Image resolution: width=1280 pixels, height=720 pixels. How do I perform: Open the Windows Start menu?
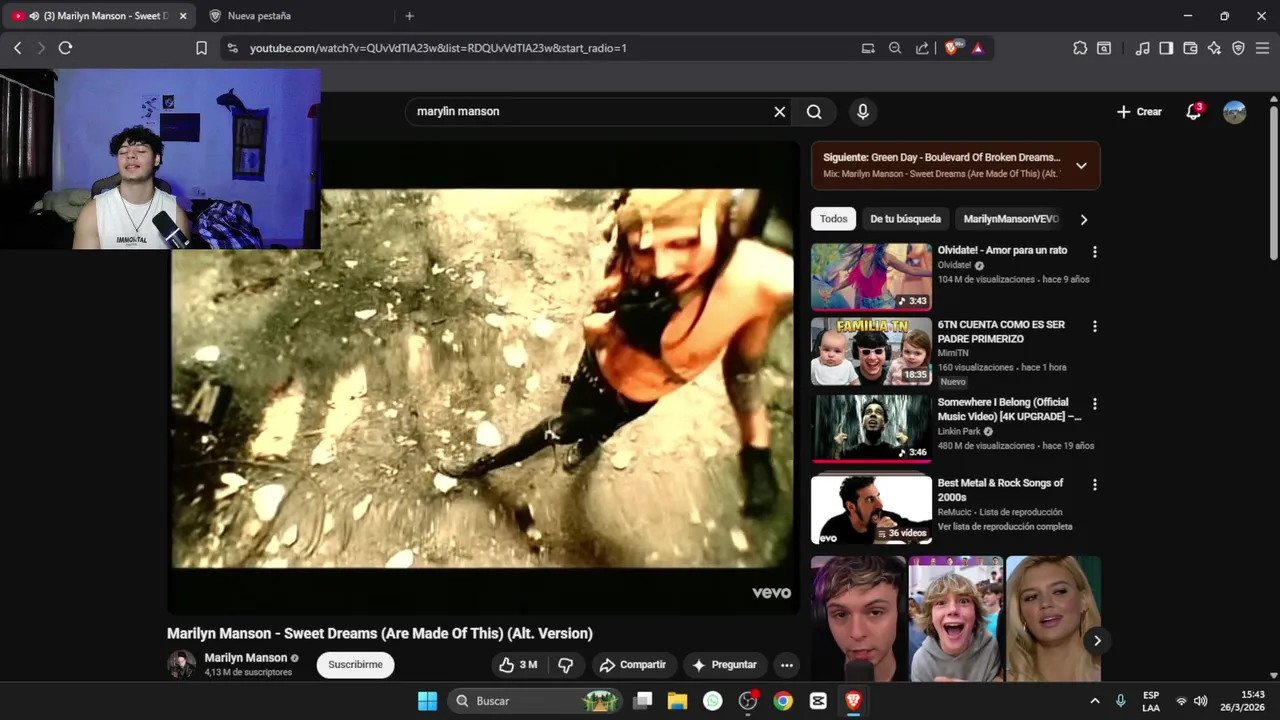[427, 701]
